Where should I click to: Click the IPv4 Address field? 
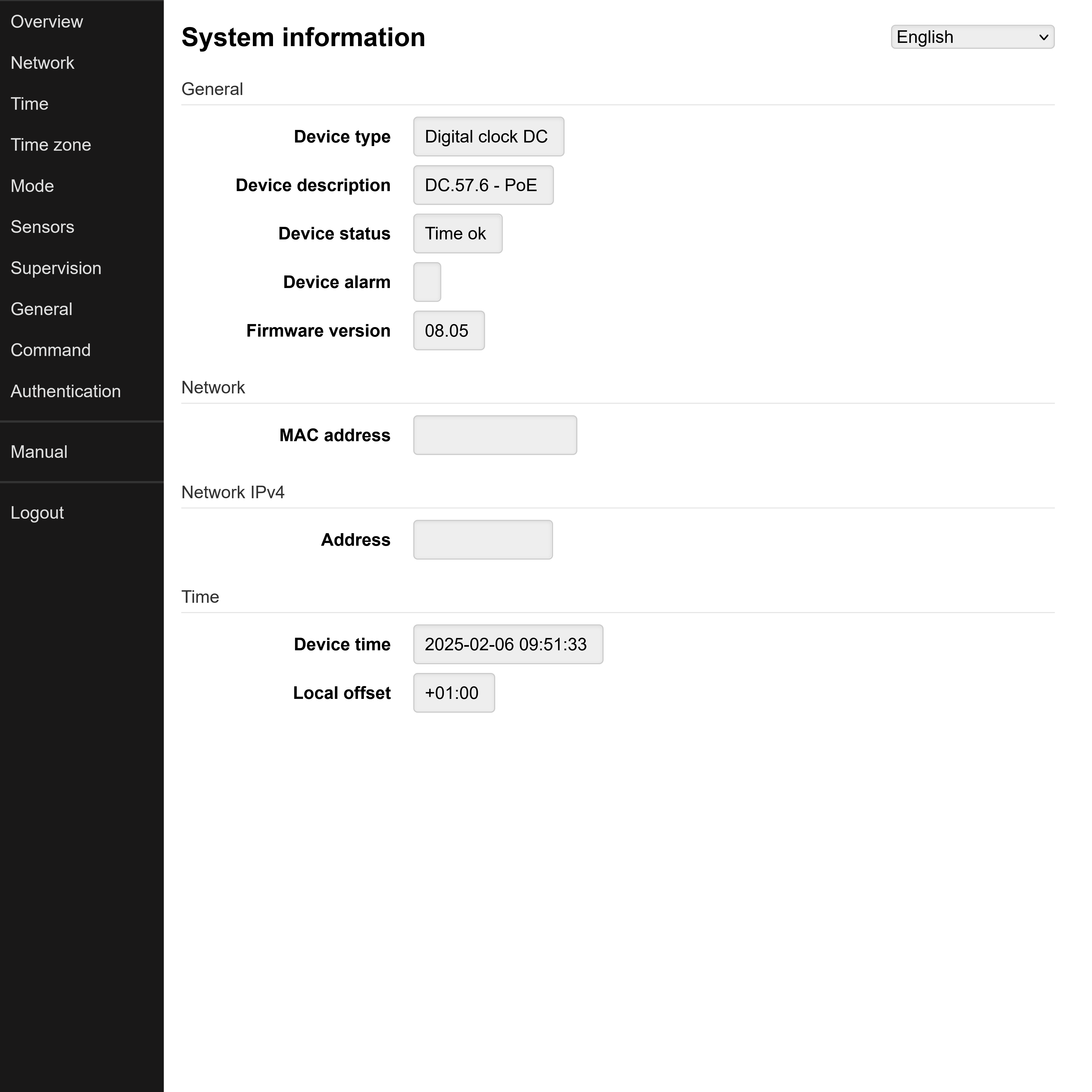483,540
